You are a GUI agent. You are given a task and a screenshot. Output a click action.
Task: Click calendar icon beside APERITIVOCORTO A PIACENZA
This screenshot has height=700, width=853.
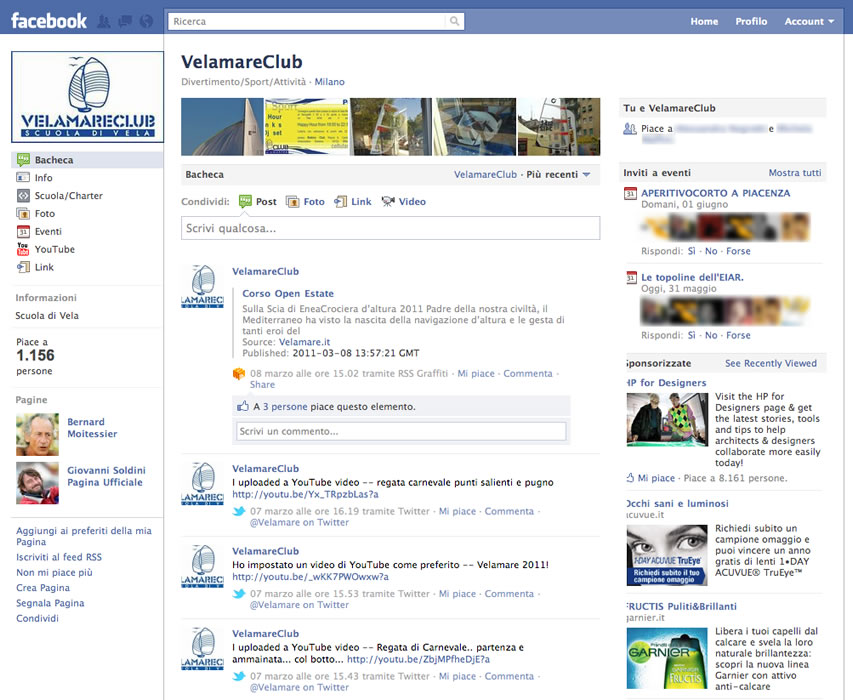[630, 194]
